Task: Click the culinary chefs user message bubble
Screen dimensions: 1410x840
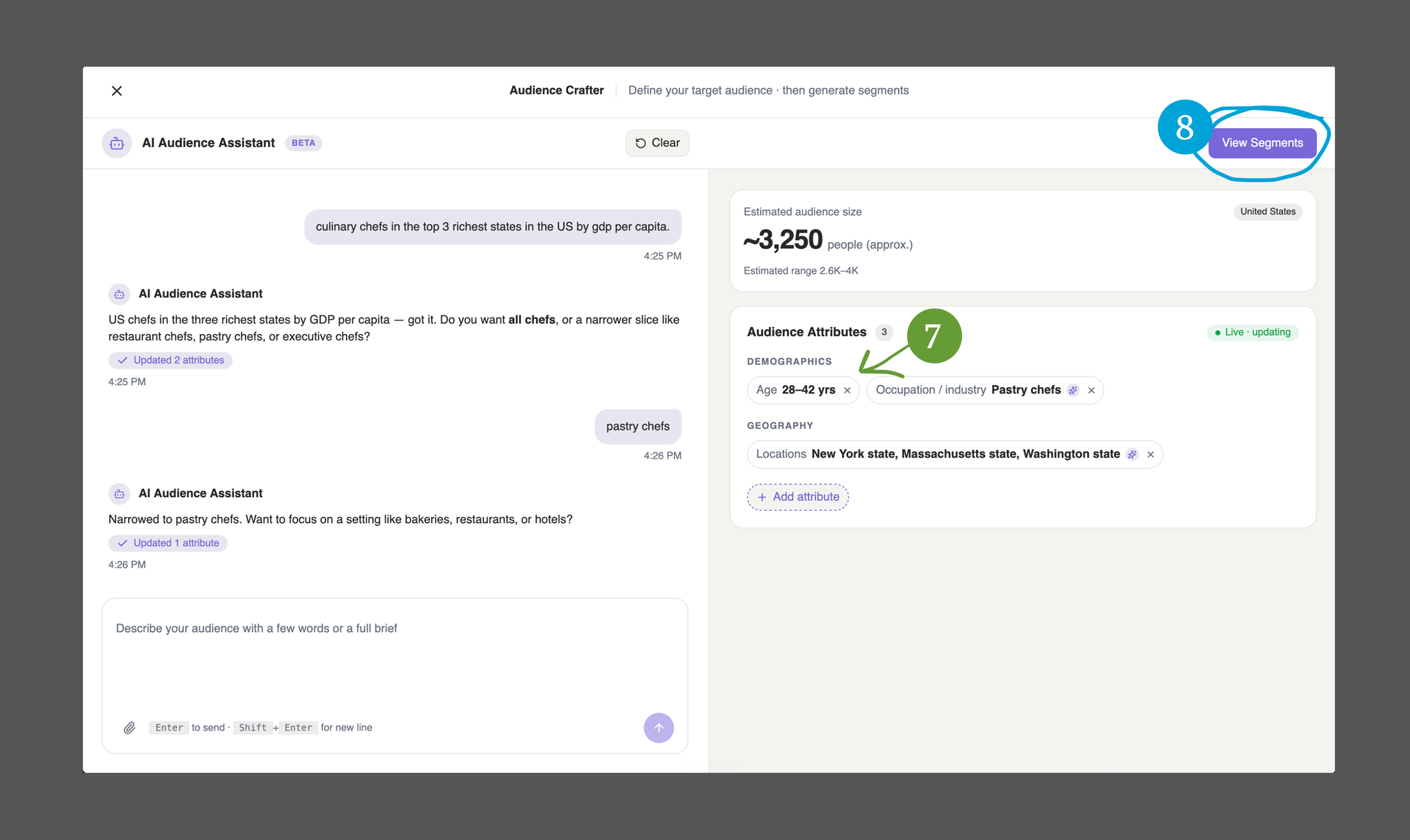Action: (x=493, y=227)
